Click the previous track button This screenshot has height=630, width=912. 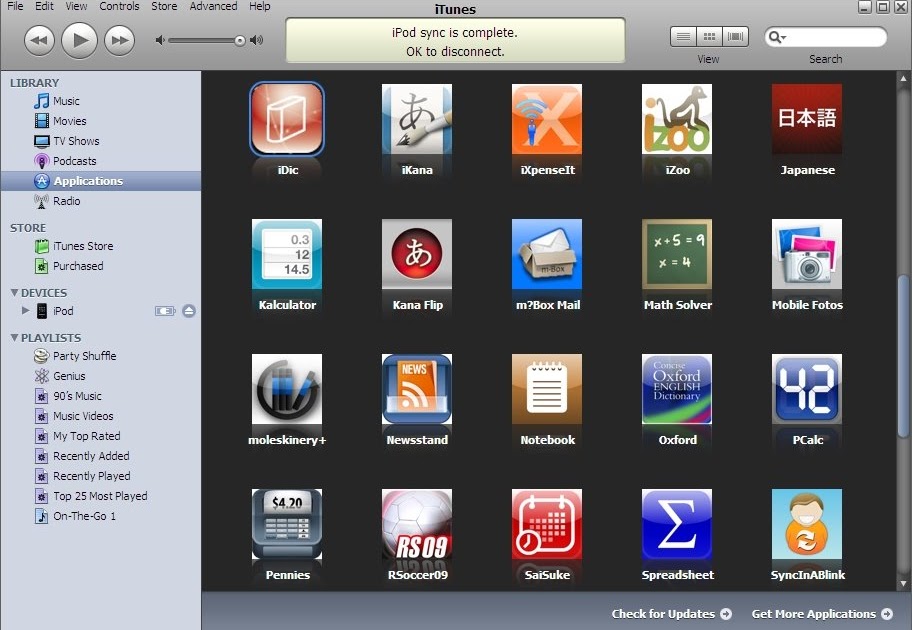[39, 40]
